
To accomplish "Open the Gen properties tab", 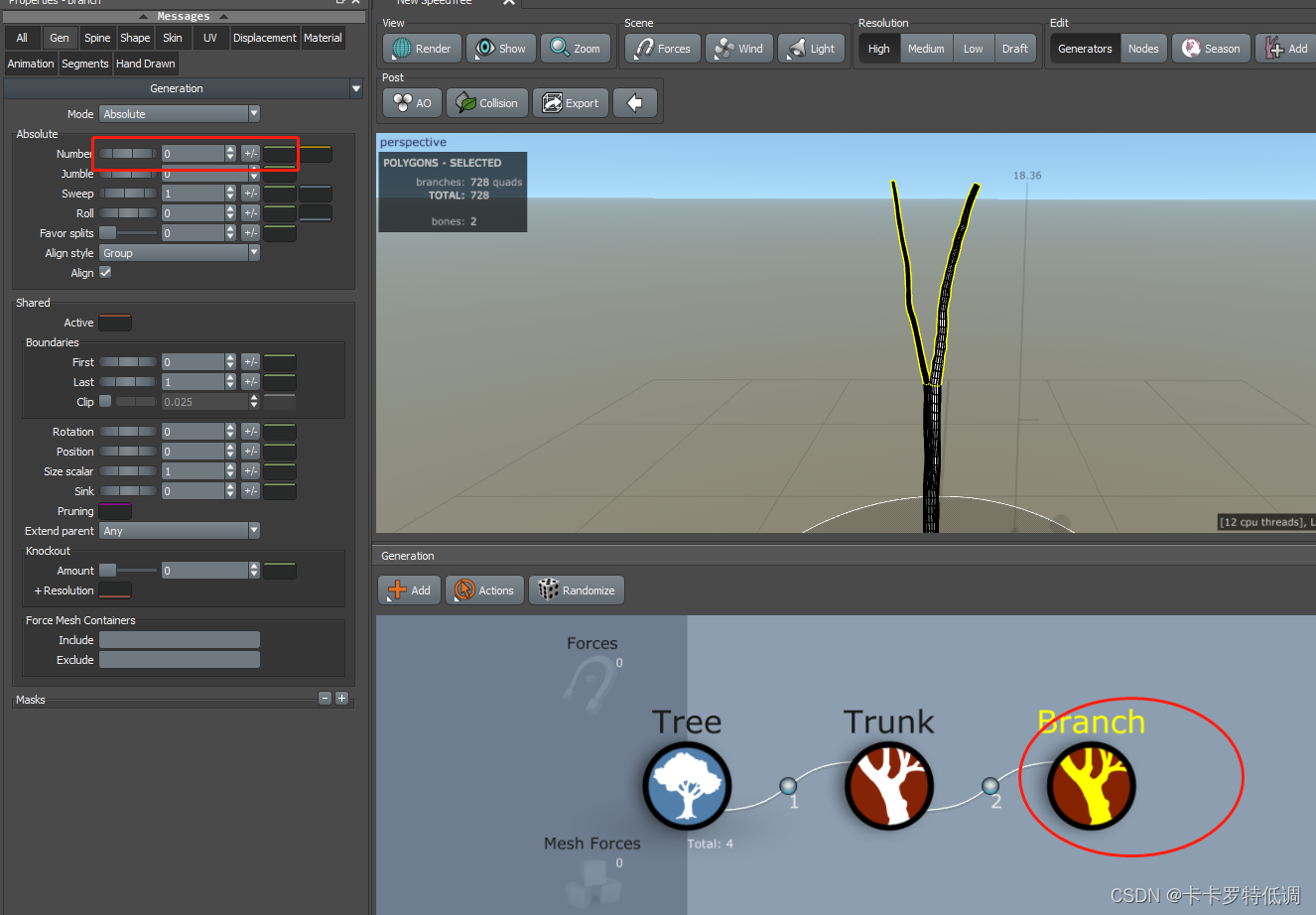I will click(x=60, y=38).
